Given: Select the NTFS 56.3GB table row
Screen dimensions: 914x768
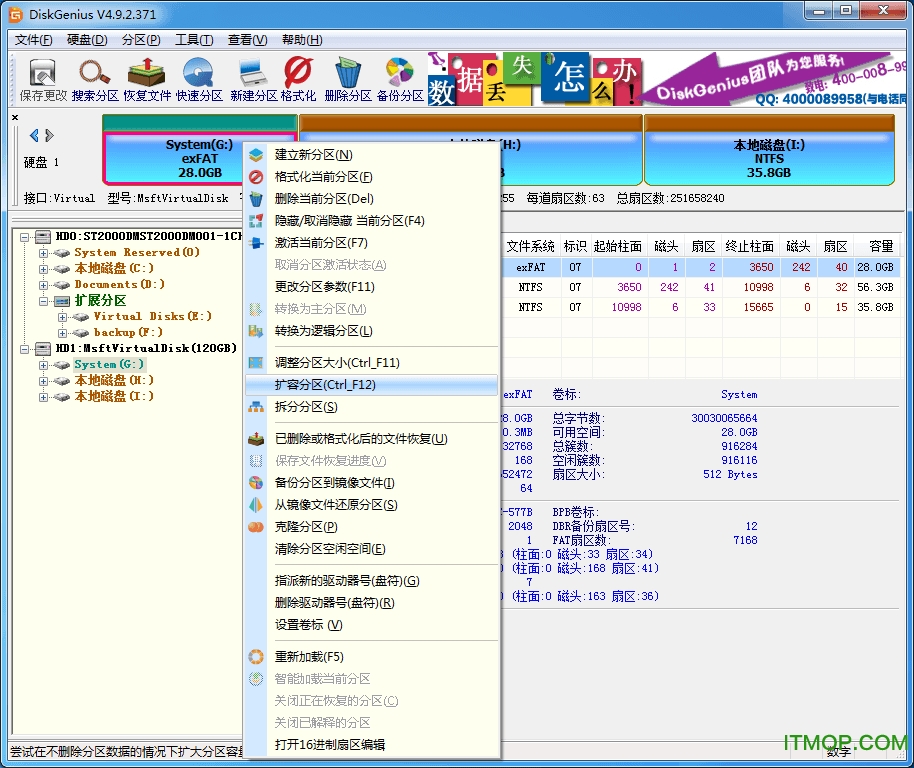Looking at the screenshot, I should [699, 287].
